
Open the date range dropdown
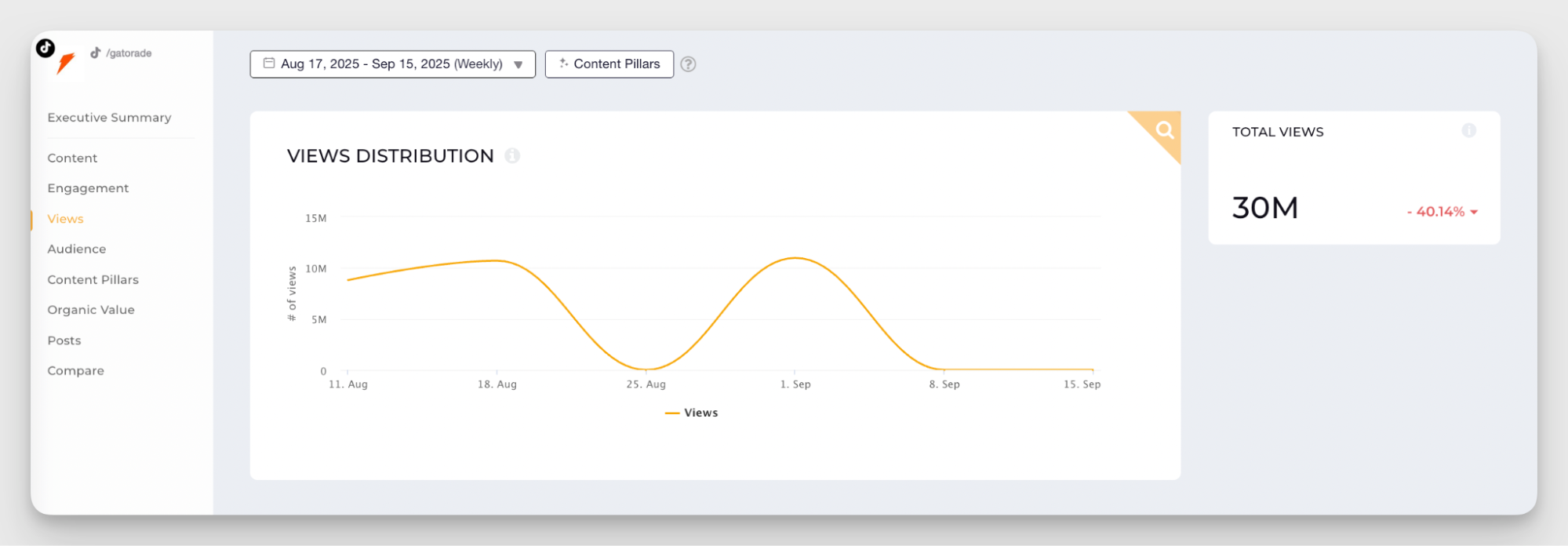(391, 64)
